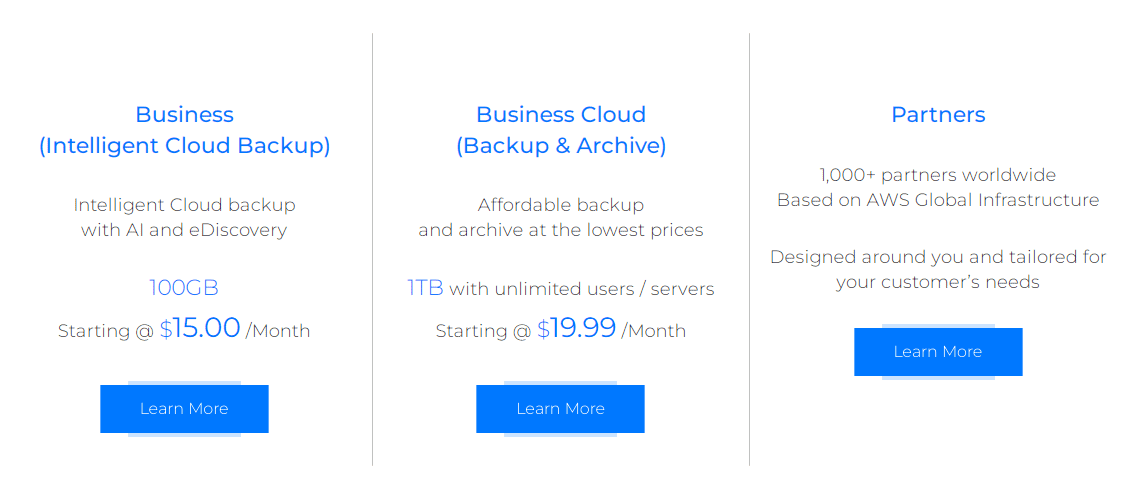The image size is (1135, 490).
Task: Click "/Month" beside the $15.00 price
Action: (278, 331)
